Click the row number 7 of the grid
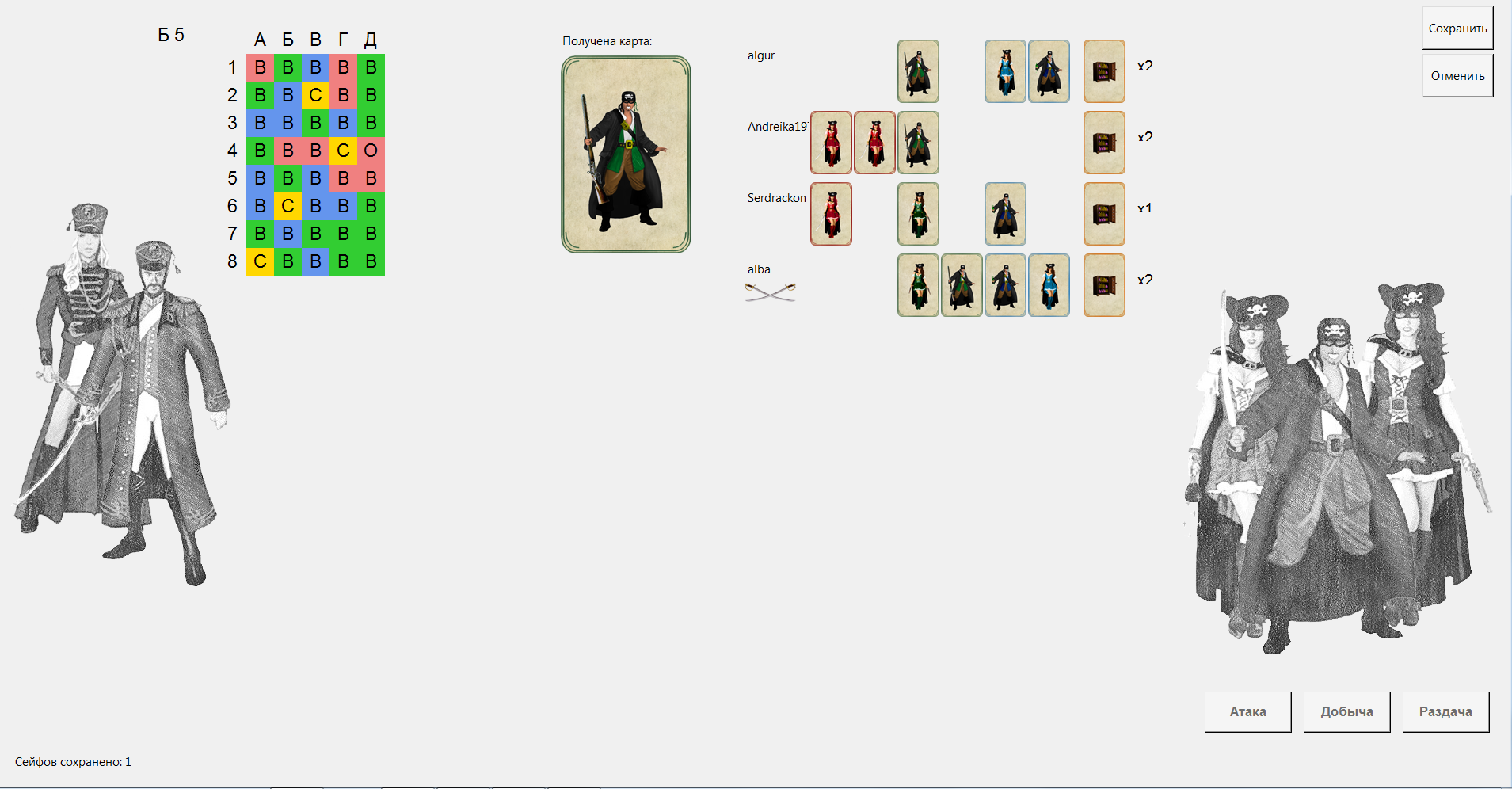This screenshot has width=1512, height=789. pyautogui.click(x=232, y=234)
